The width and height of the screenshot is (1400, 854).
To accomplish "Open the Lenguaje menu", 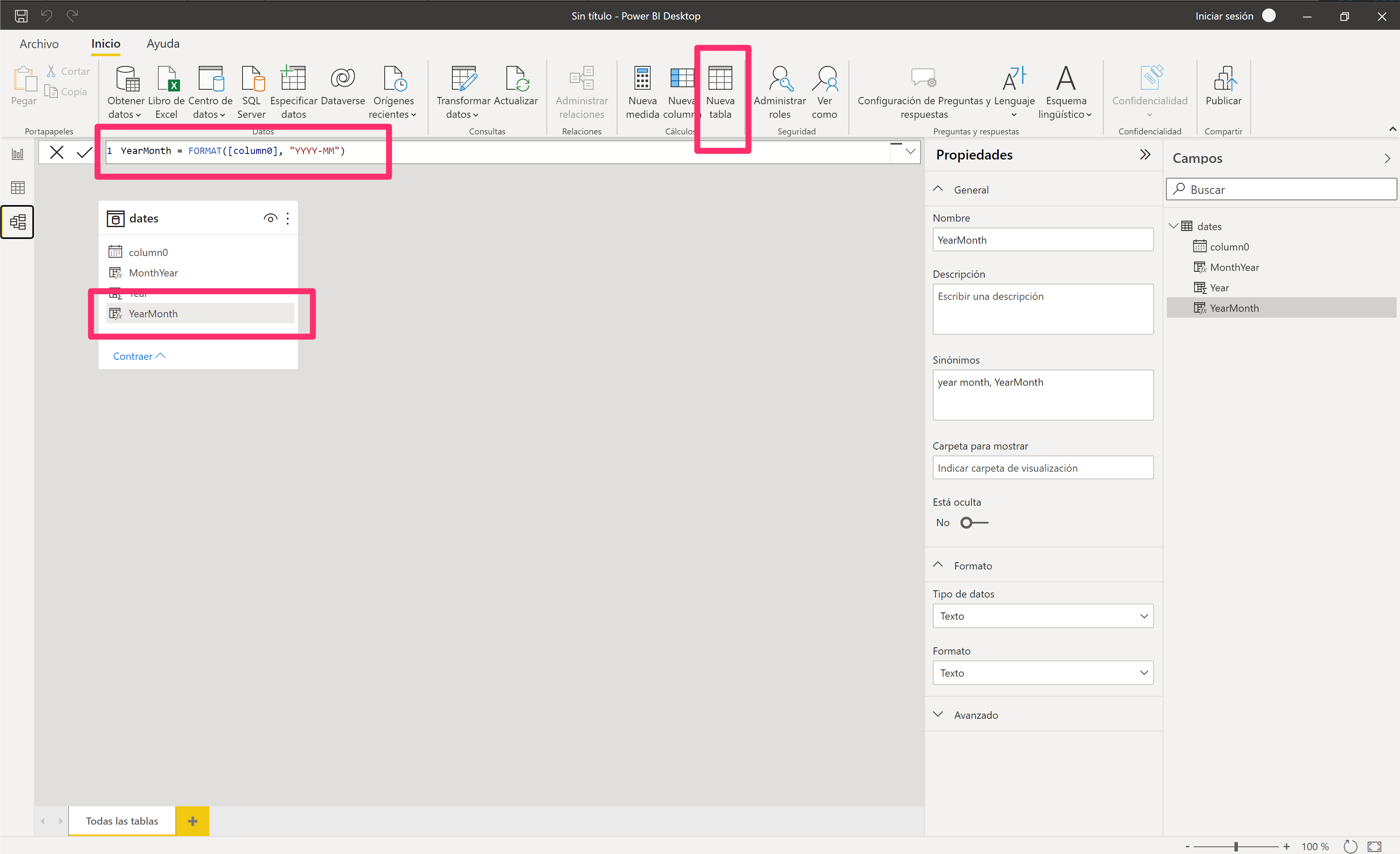I will click(x=1014, y=91).
